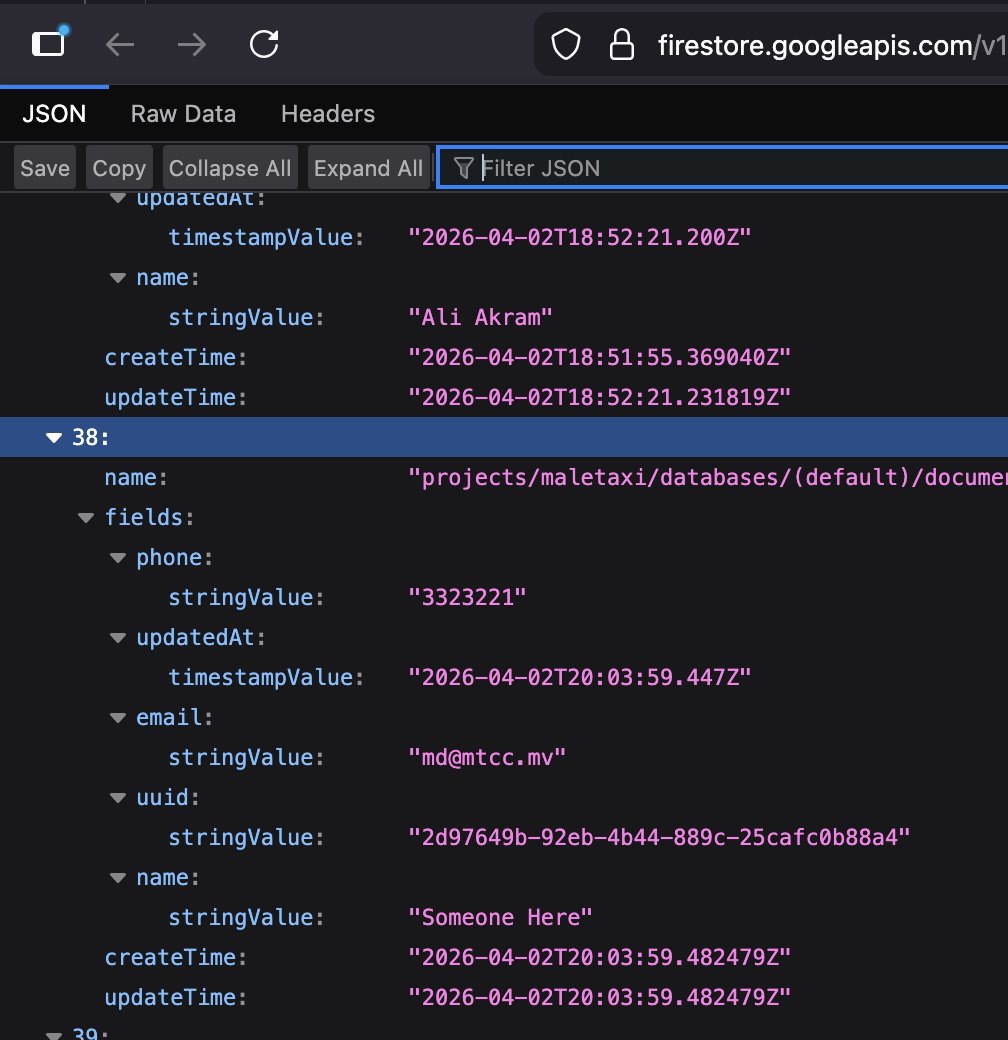
Task: Collapse the name node above "Ali Akram"
Action: (118, 278)
